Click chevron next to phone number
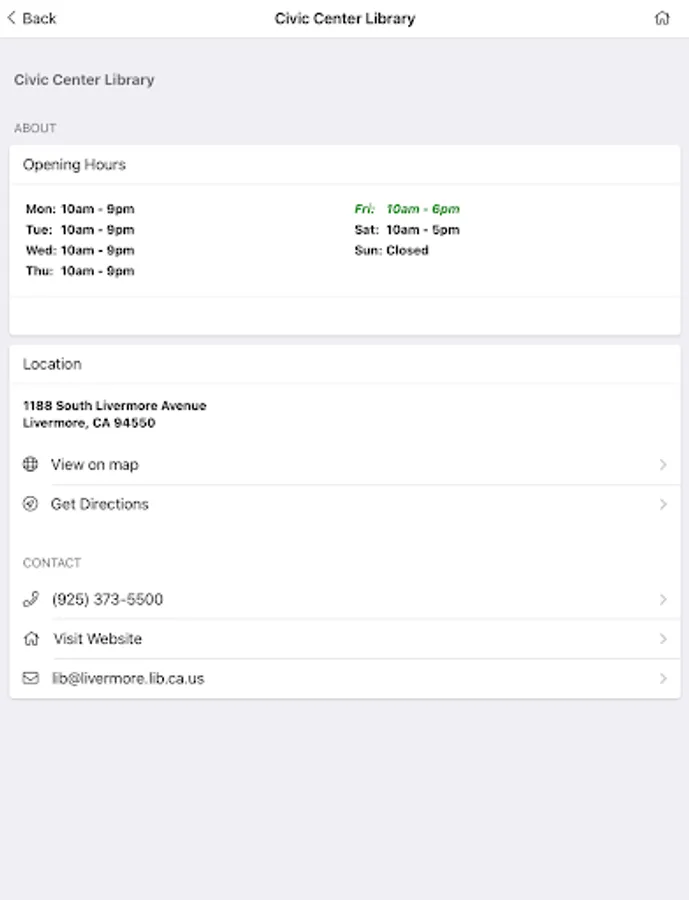The image size is (689, 900). pyautogui.click(x=663, y=599)
